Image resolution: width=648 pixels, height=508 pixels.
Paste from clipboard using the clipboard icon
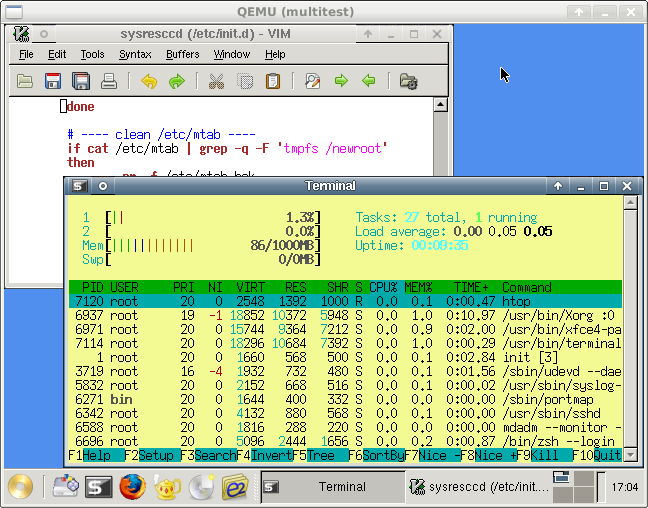[x=272, y=81]
